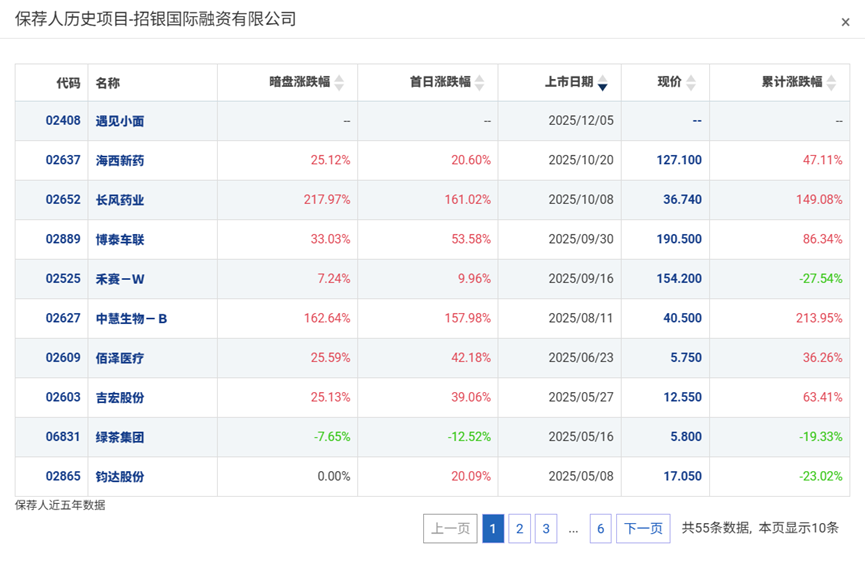Sort by 首日涨跌幅 column arrows

[x=479, y=83]
